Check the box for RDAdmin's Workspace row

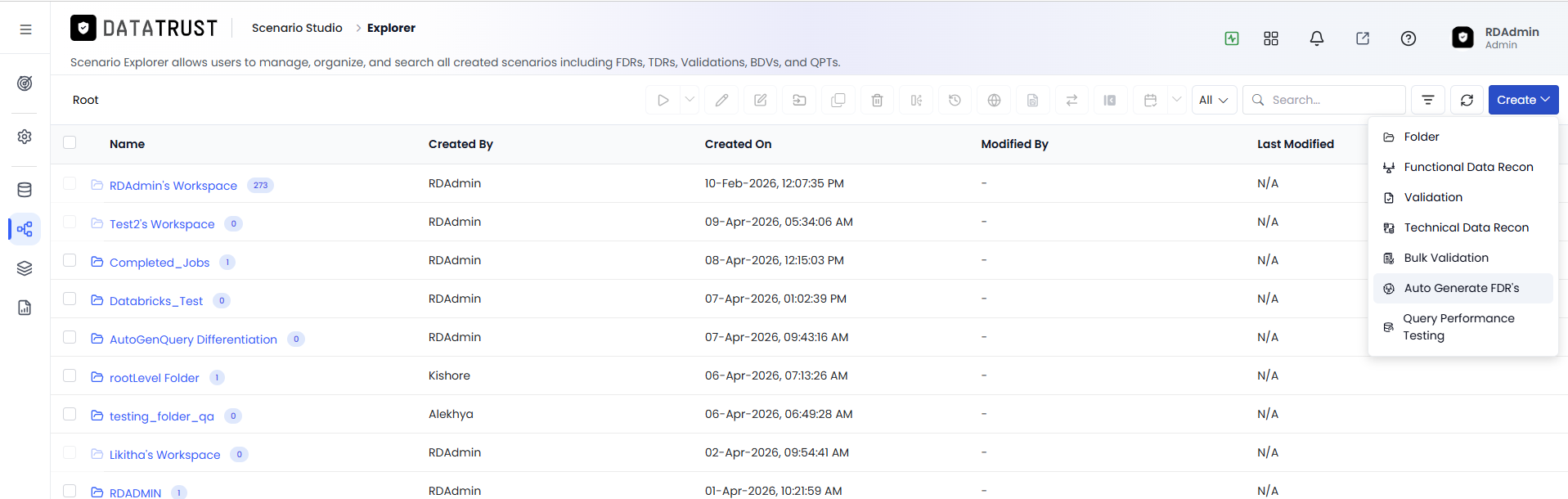70,183
